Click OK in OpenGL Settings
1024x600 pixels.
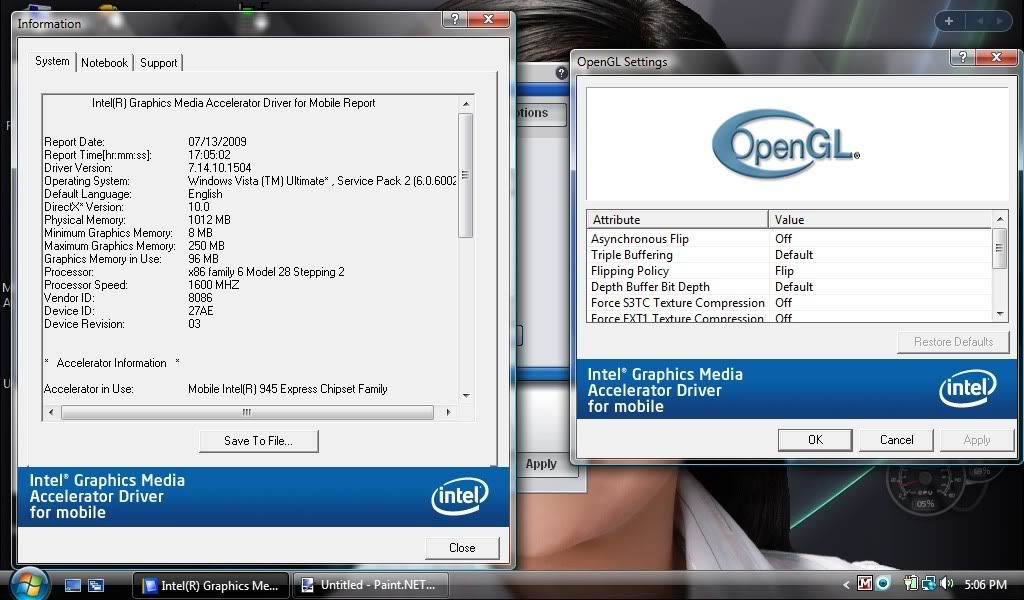pyautogui.click(x=815, y=440)
